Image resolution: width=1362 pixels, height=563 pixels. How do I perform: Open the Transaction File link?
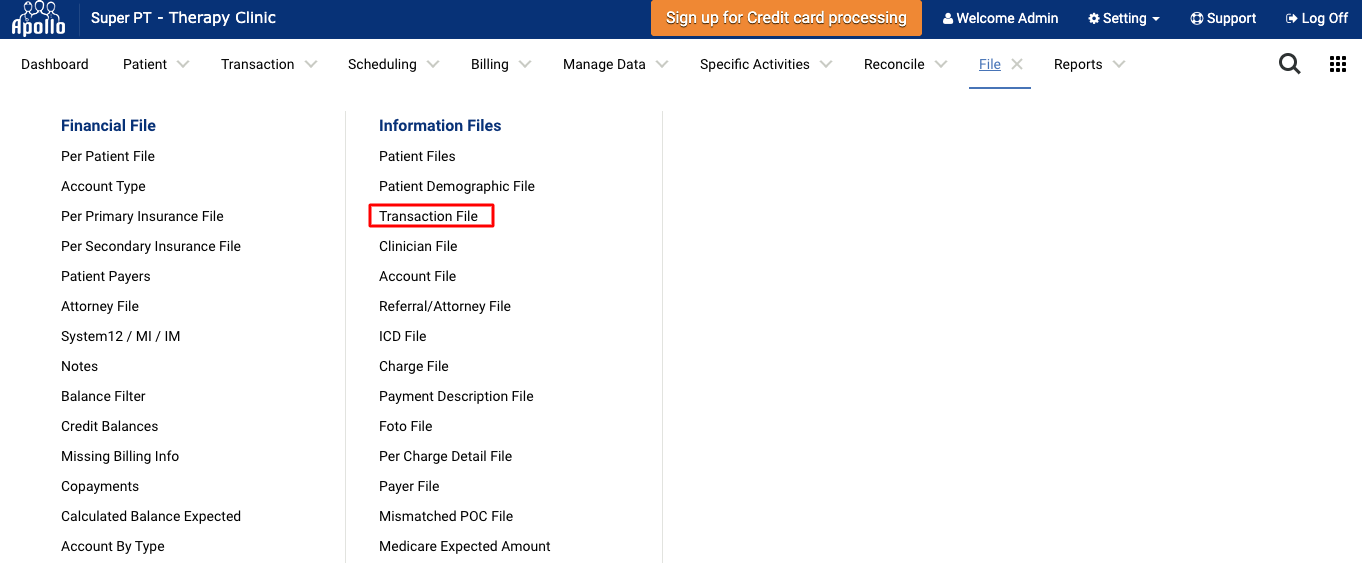click(428, 216)
